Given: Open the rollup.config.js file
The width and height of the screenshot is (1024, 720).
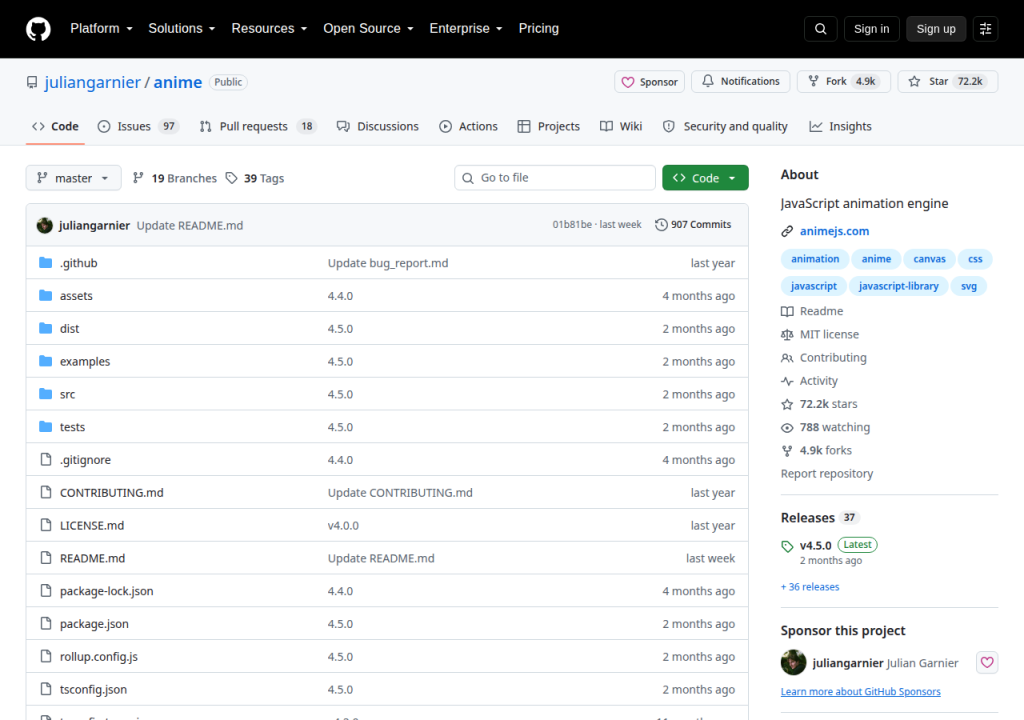Looking at the screenshot, I should (99, 656).
